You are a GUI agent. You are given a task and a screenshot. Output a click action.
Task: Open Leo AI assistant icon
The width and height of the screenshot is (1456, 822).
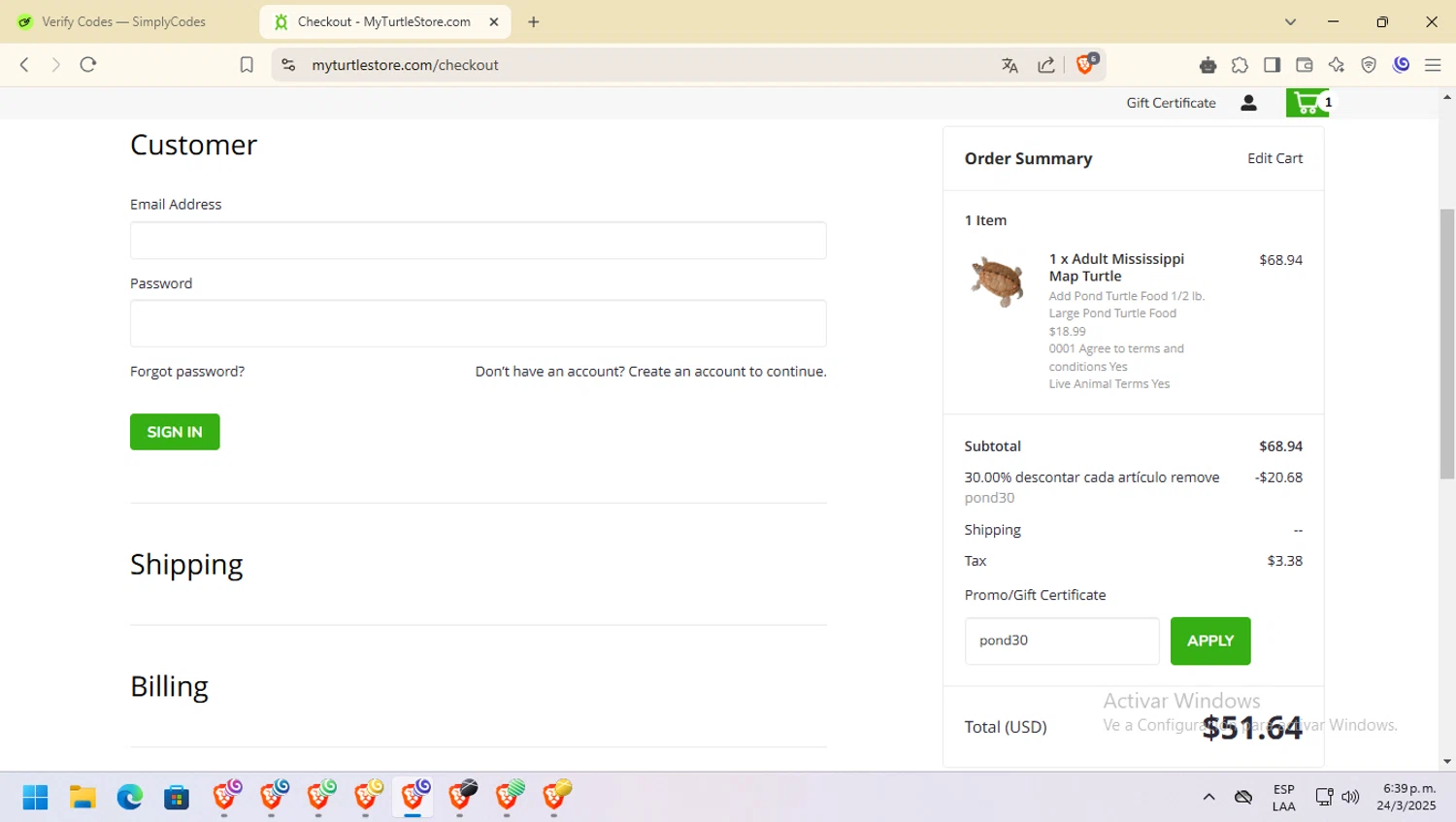[1337, 65]
